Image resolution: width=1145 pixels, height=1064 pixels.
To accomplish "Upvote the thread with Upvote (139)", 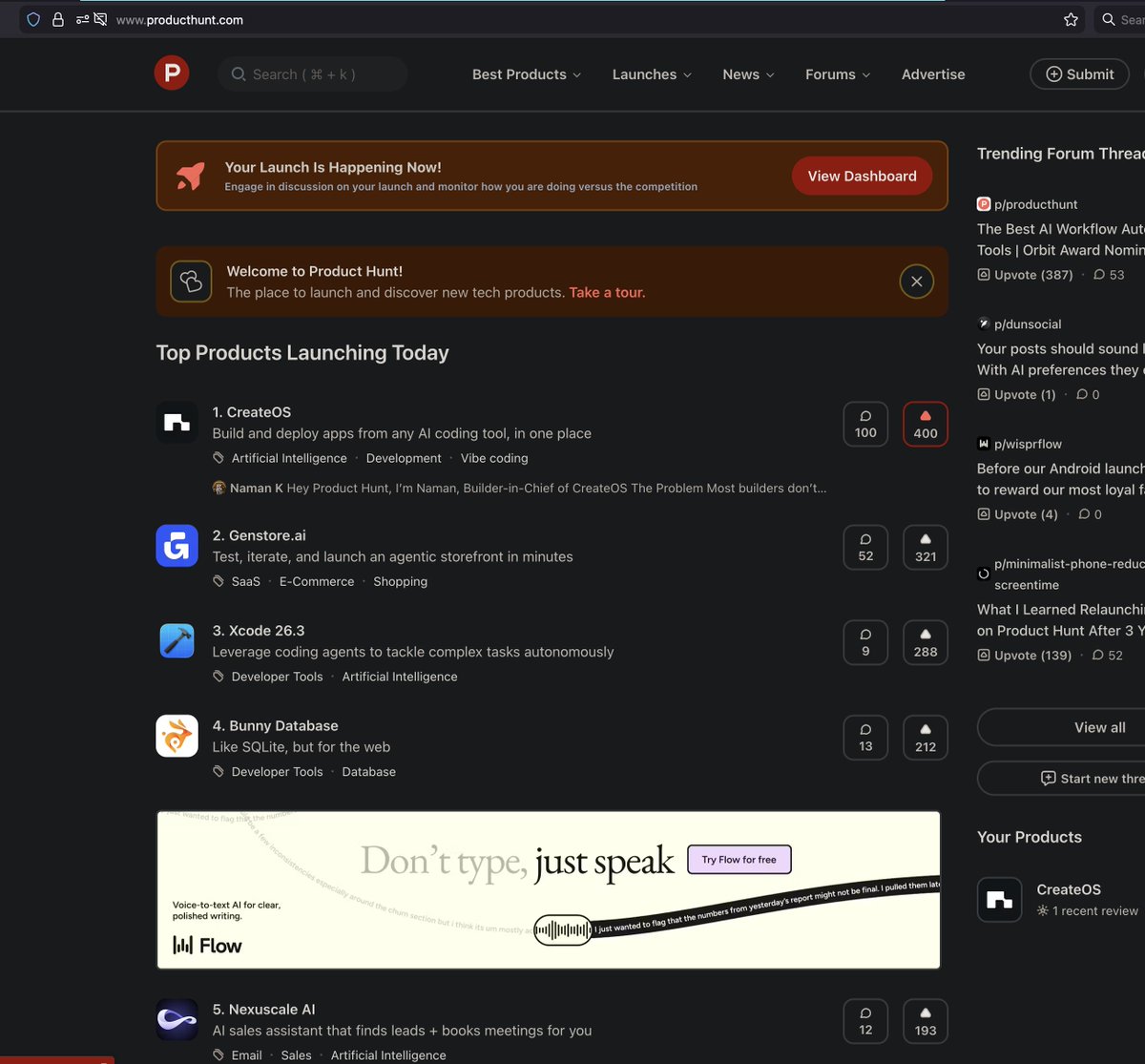I will point(1025,656).
